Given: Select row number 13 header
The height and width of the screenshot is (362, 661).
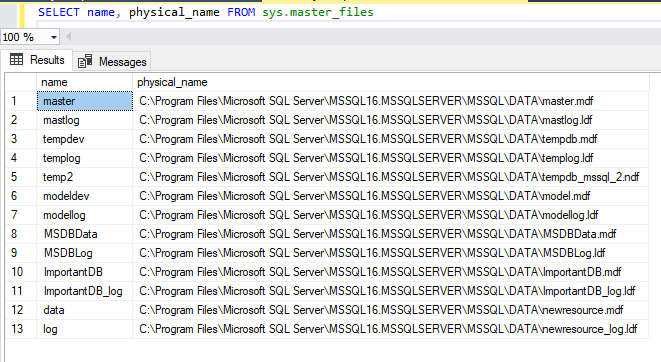Looking at the screenshot, I should pos(21,329).
